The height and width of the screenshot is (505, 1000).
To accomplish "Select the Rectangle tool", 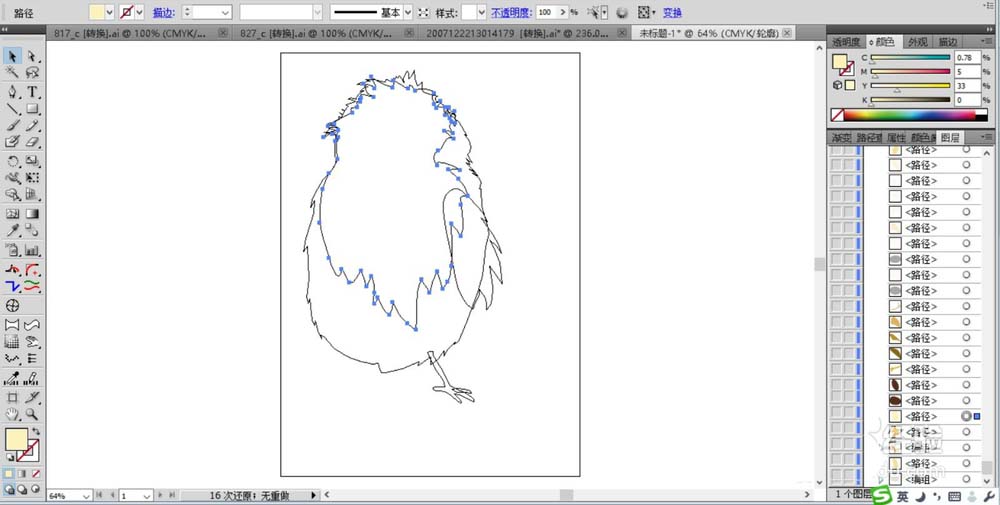I will (x=33, y=109).
